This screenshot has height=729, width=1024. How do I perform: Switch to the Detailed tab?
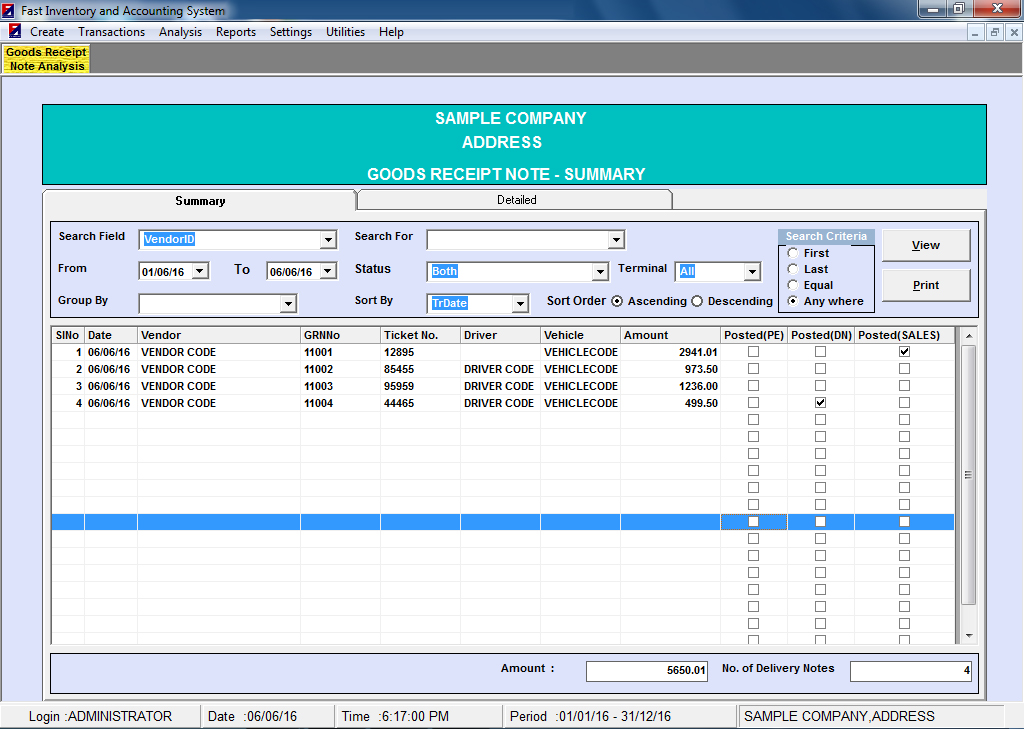(x=516, y=200)
